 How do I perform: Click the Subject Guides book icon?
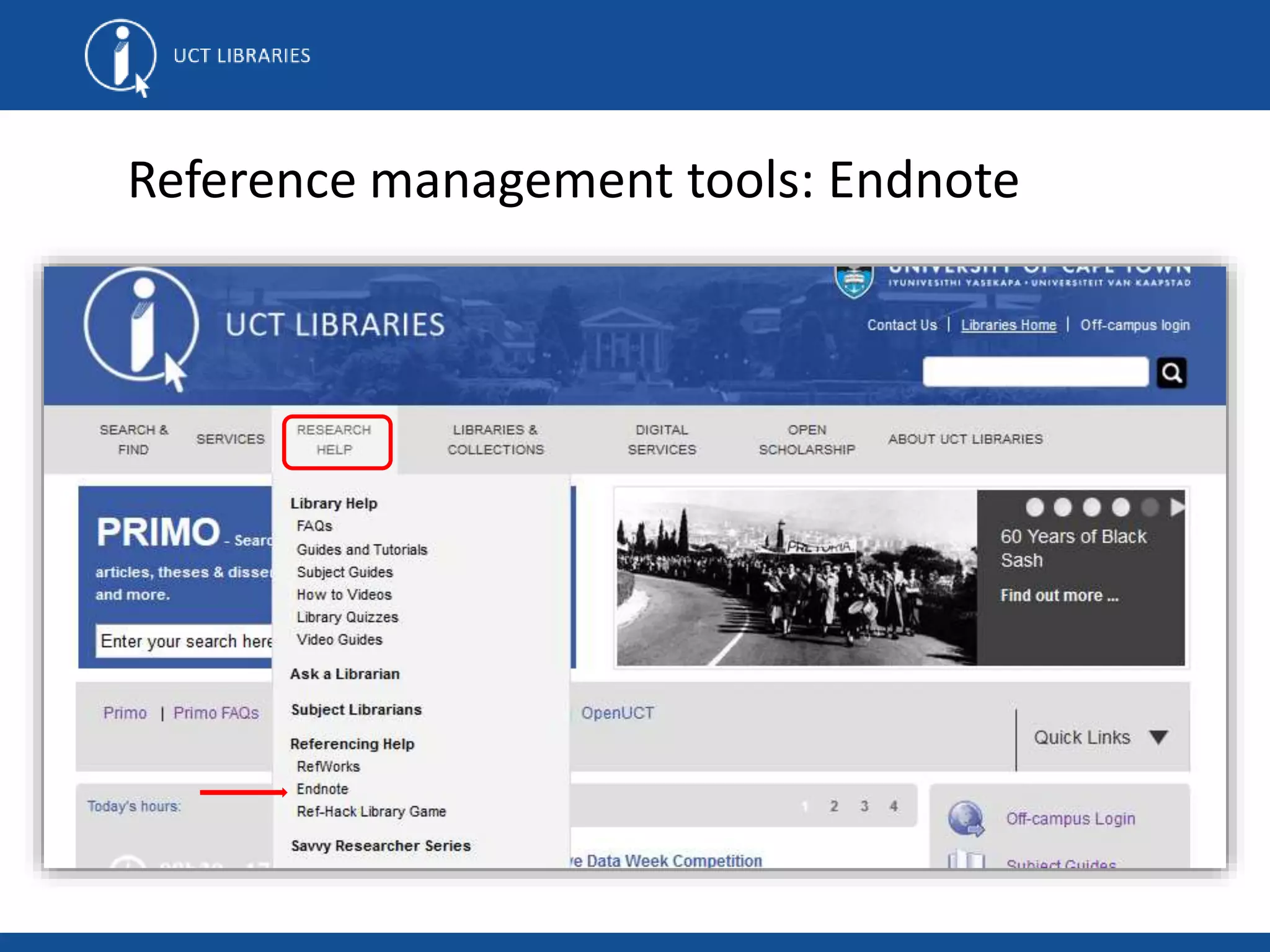(966, 859)
